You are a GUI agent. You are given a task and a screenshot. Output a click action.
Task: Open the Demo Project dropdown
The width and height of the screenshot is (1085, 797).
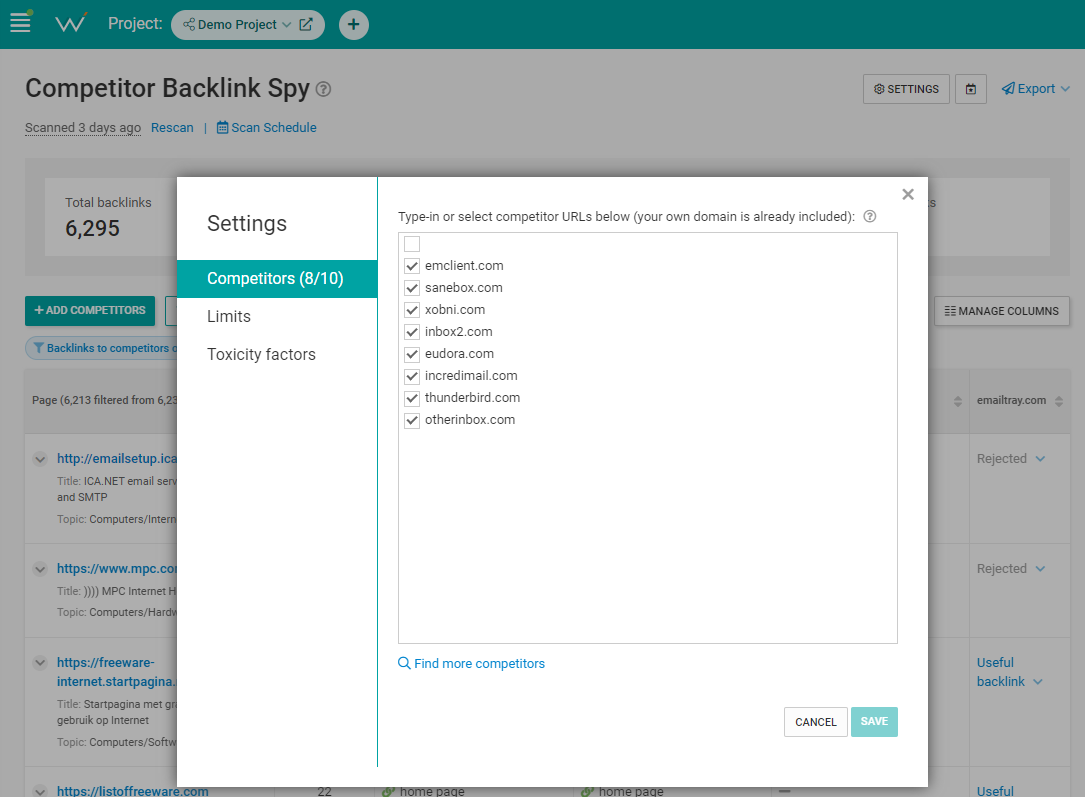237,24
